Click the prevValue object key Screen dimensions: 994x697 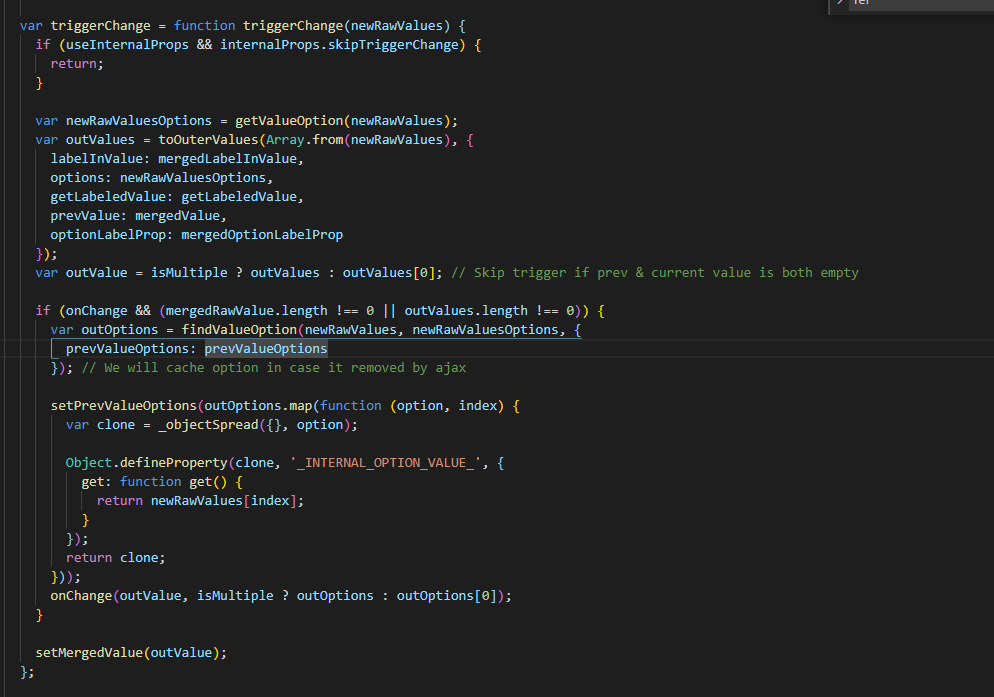[85, 216]
